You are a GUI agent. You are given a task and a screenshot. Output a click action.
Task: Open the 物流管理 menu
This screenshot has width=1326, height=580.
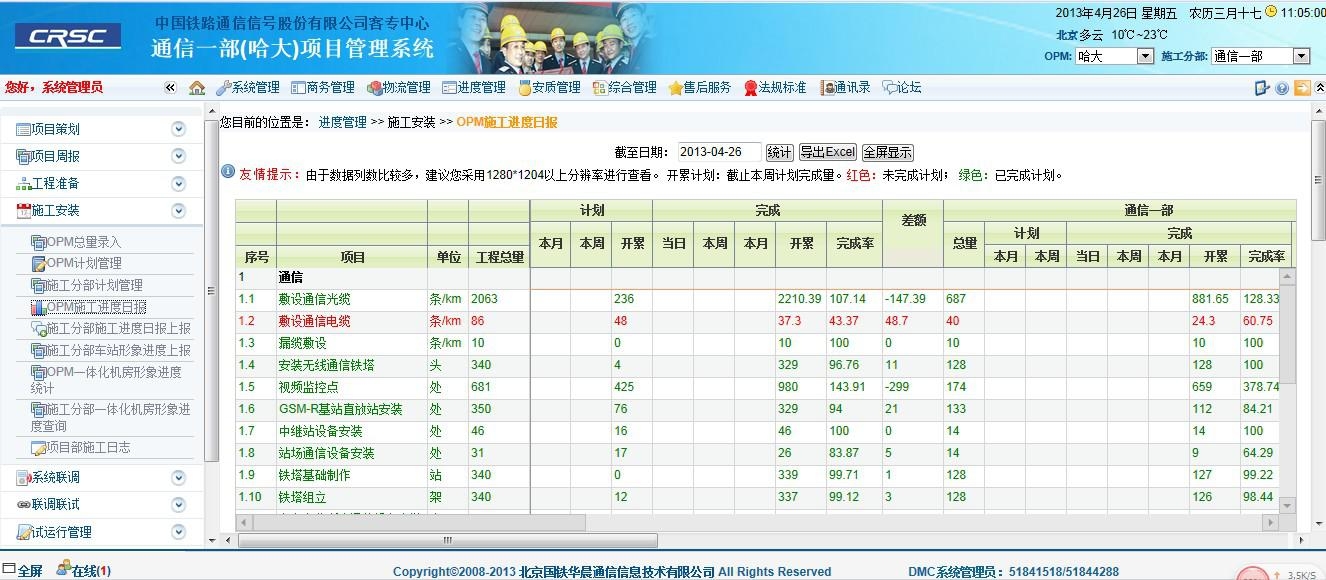pos(399,88)
